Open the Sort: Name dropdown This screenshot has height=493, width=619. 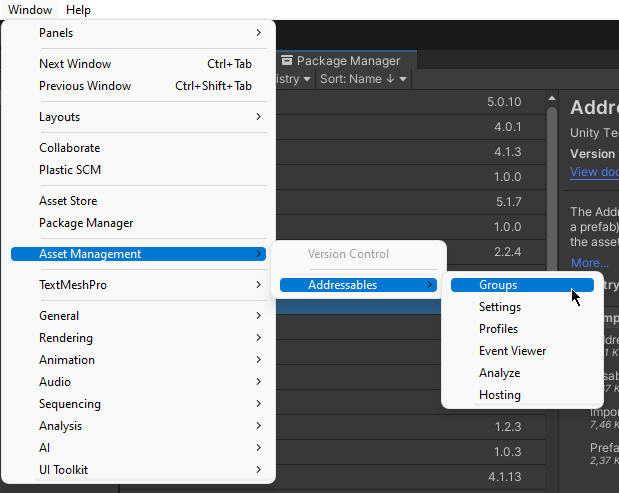[x=363, y=79]
